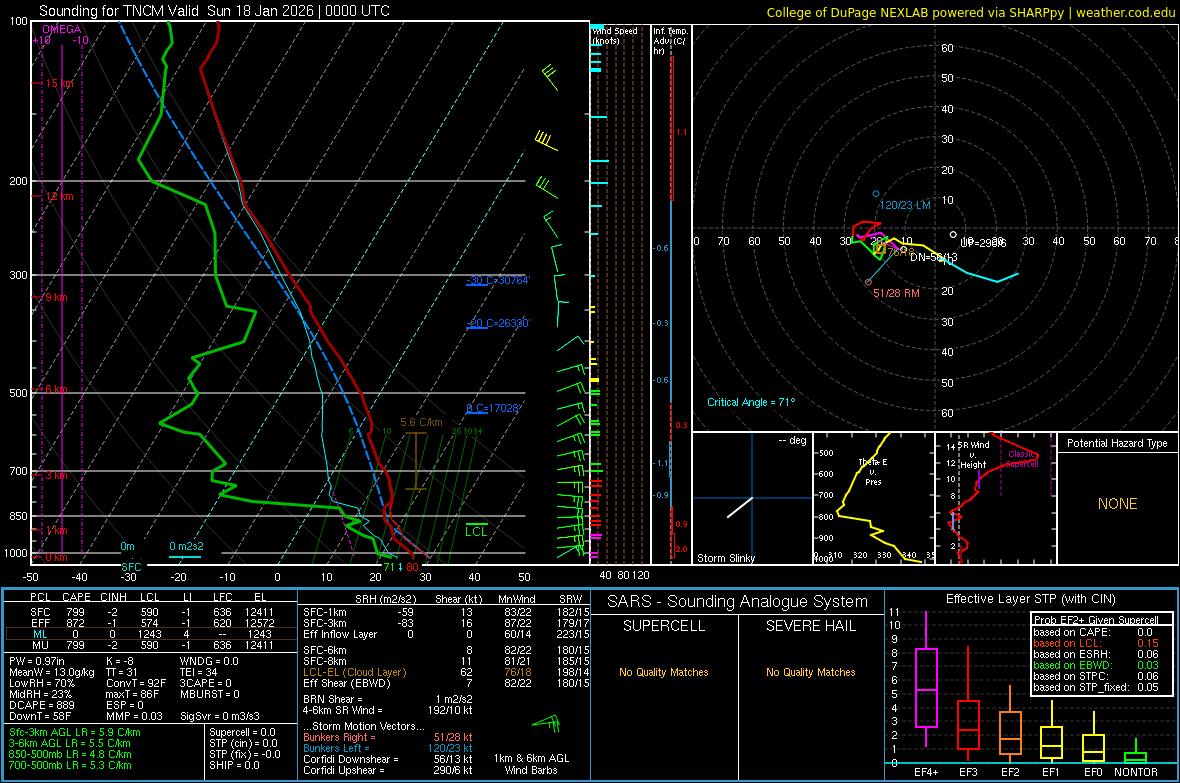Click the SUPERCELL column heading

coord(664,626)
